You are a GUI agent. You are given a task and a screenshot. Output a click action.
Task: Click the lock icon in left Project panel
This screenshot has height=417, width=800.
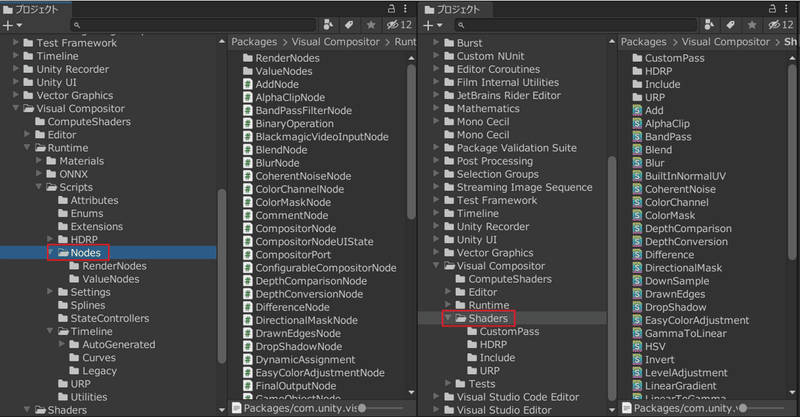[391, 9]
